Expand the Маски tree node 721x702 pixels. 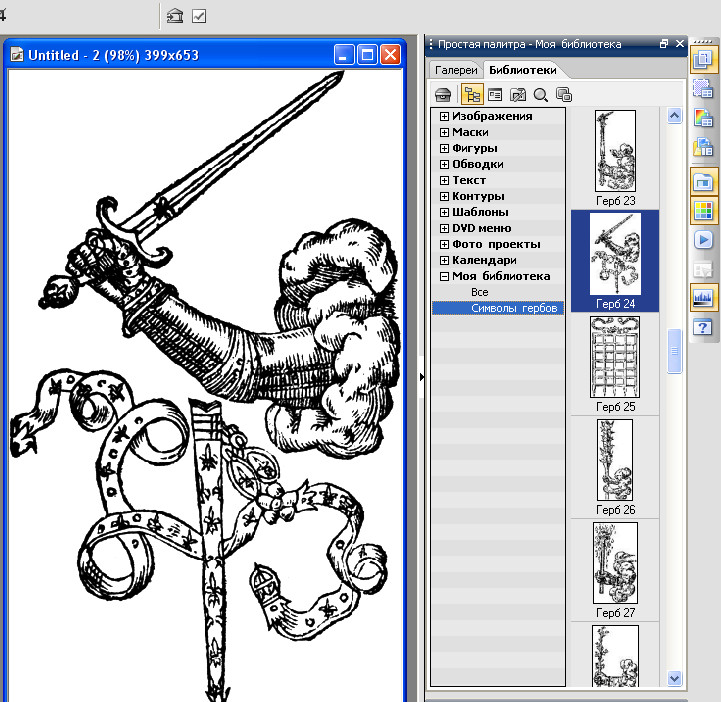[x=444, y=132]
